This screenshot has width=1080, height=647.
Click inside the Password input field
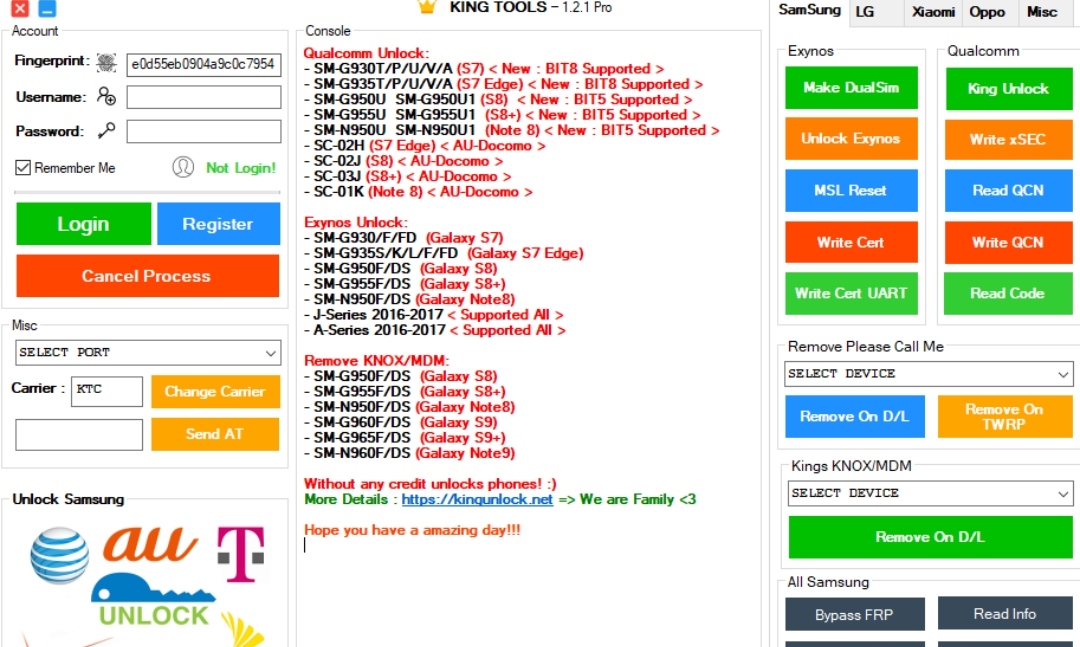pyautogui.click(x=203, y=131)
